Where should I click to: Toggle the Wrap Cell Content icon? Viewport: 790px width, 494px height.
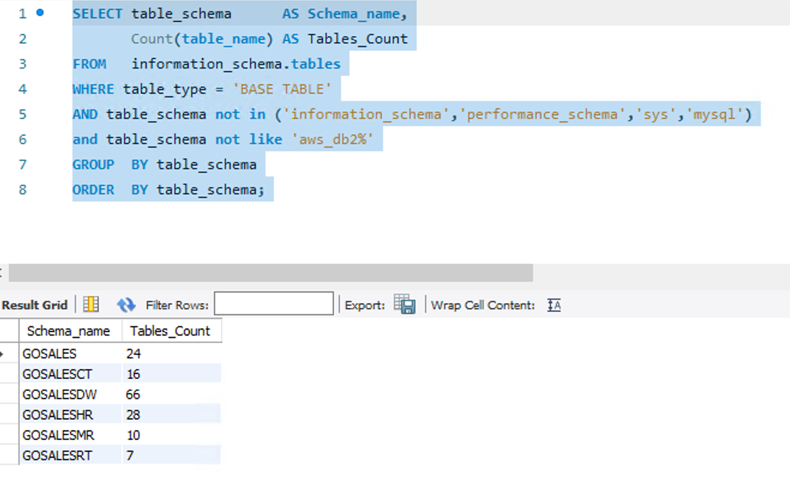click(x=554, y=305)
